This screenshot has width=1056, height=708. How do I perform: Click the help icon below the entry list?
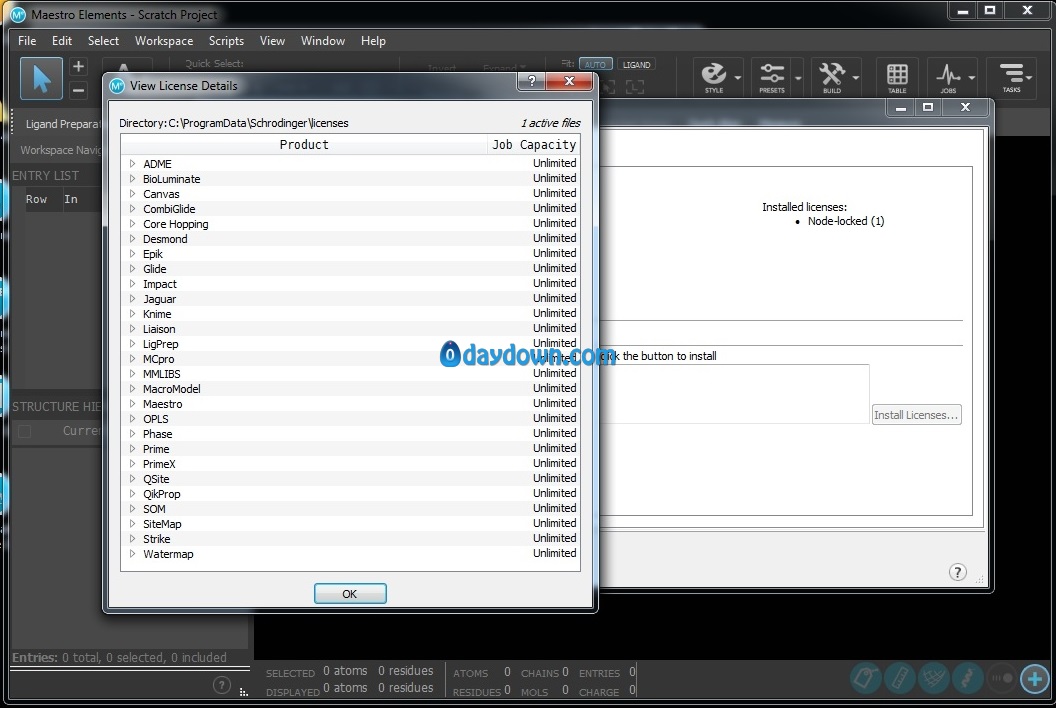(221, 685)
